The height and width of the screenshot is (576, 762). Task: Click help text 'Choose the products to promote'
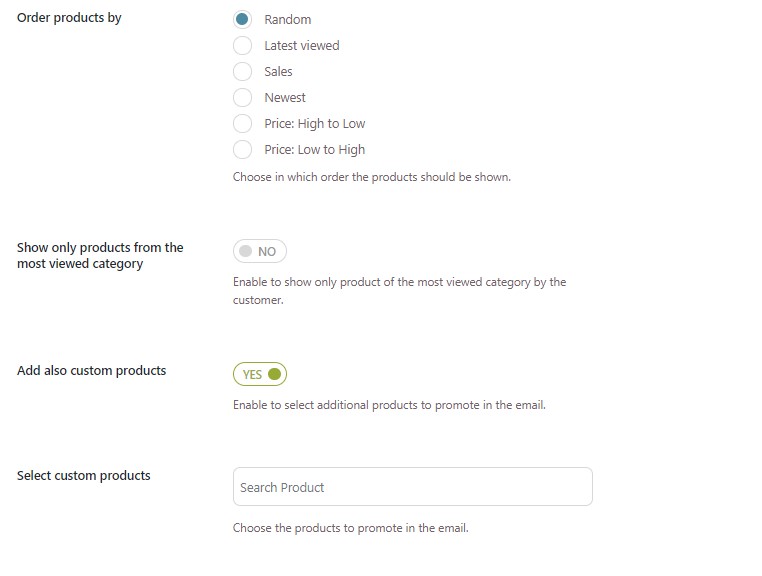point(350,527)
